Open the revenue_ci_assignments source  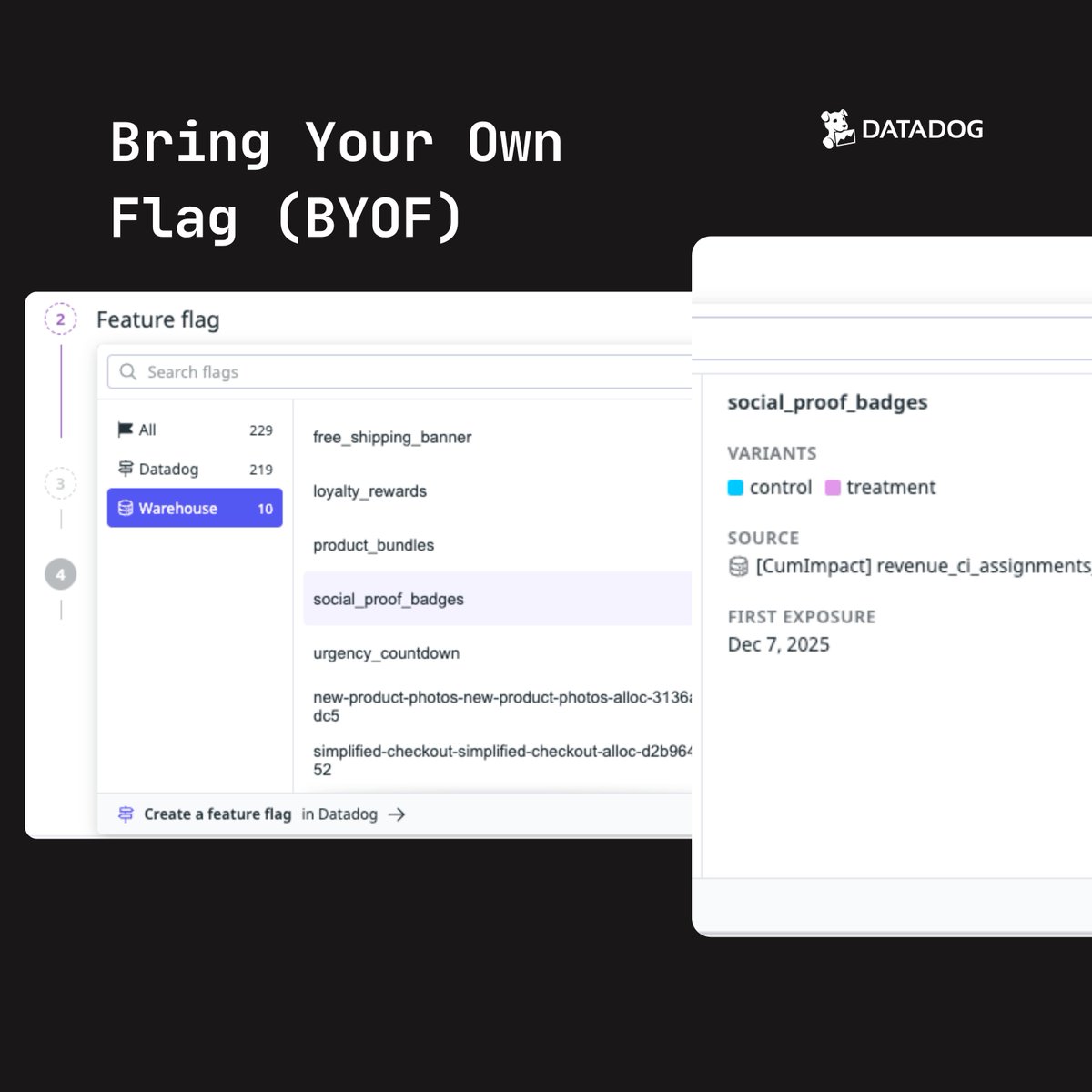(924, 566)
